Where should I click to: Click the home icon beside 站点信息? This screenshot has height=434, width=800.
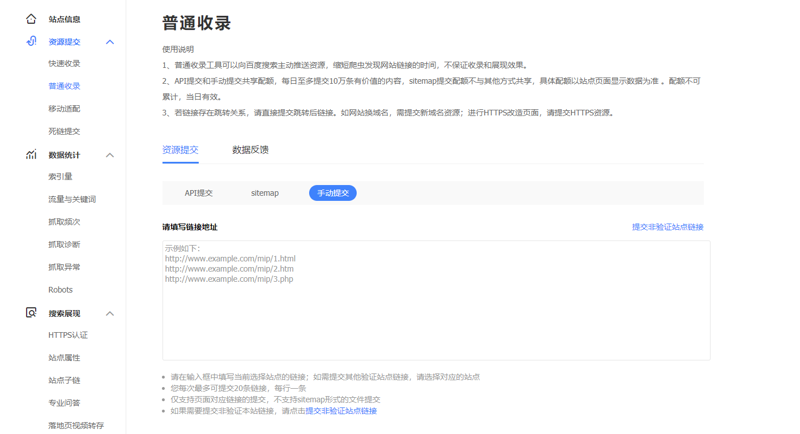coord(31,19)
